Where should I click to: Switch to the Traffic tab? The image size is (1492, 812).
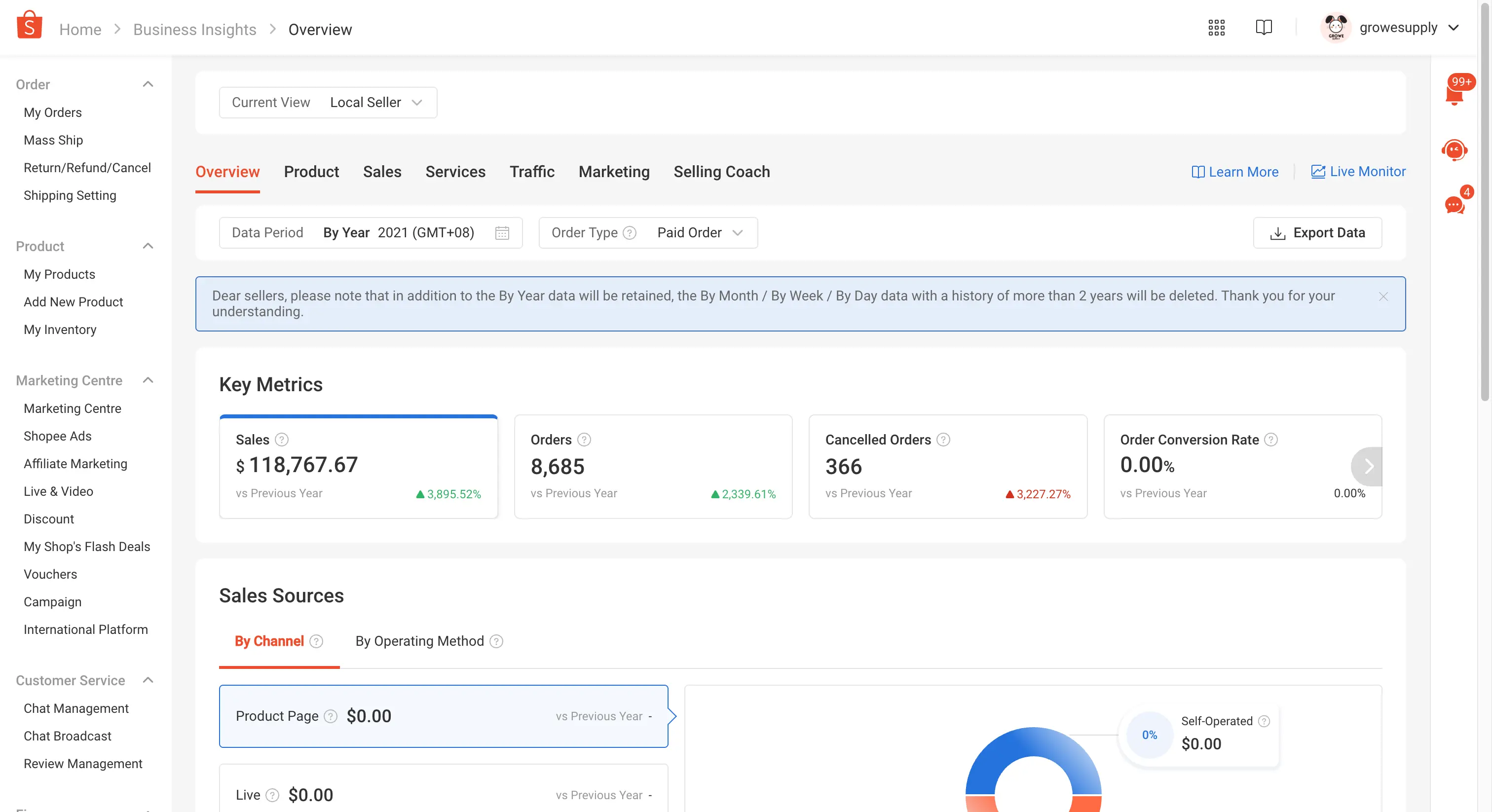coord(532,172)
